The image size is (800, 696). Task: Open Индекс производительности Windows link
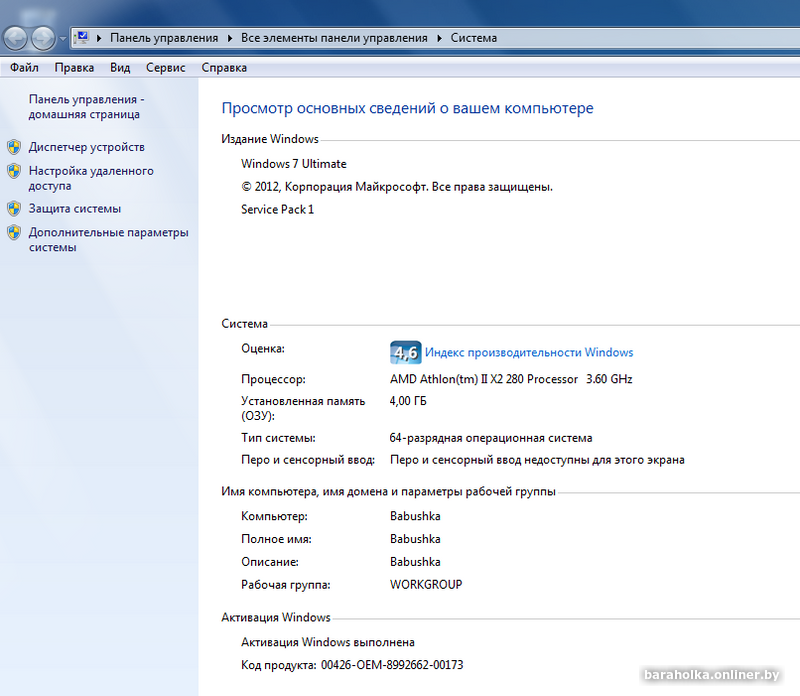click(x=529, y=353)
